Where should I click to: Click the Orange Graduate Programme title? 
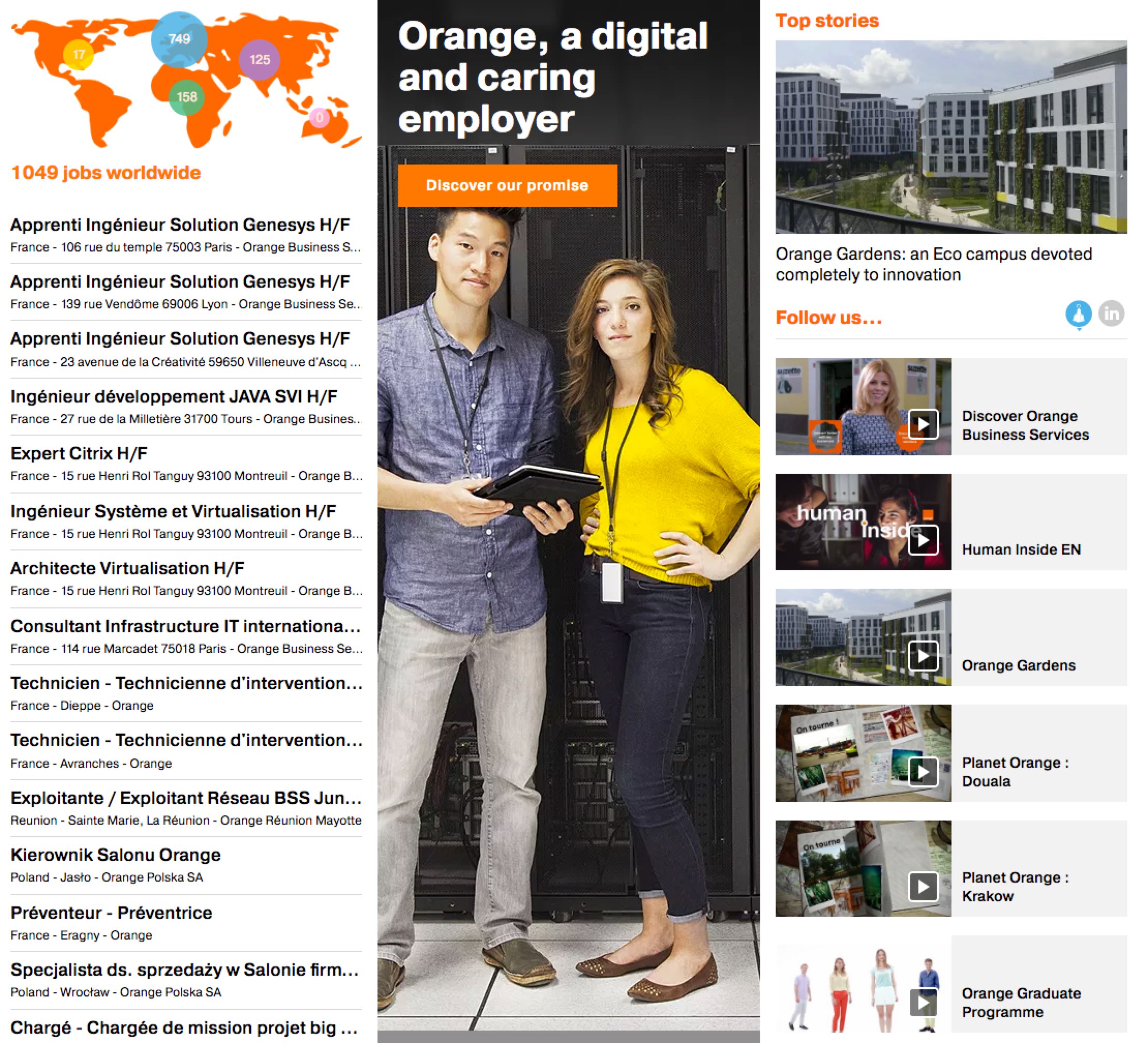point(1021,1003)
